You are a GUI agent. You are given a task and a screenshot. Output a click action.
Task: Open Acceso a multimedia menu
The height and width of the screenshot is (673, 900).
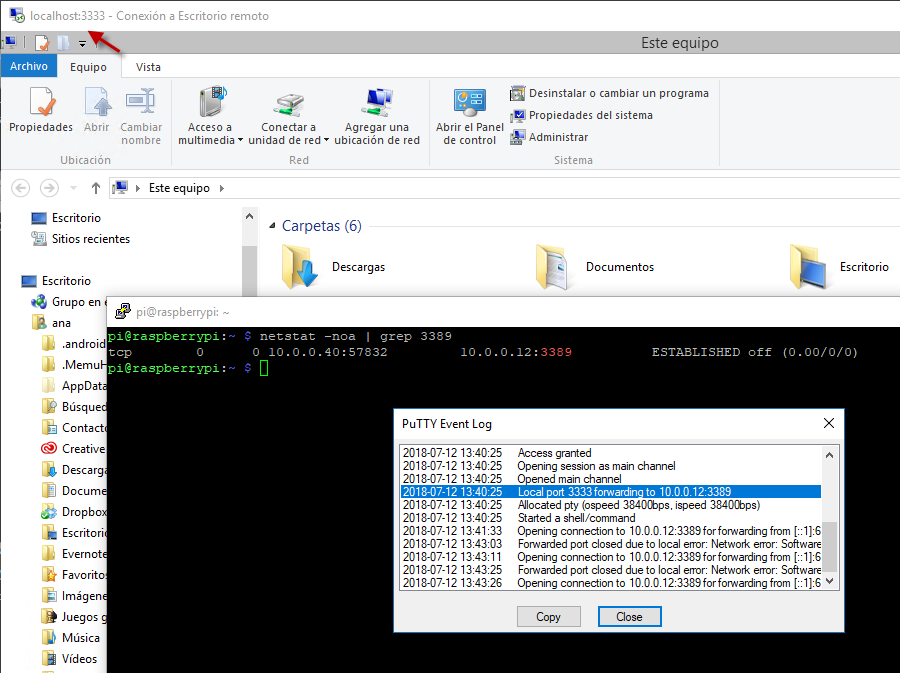[210, 116]
